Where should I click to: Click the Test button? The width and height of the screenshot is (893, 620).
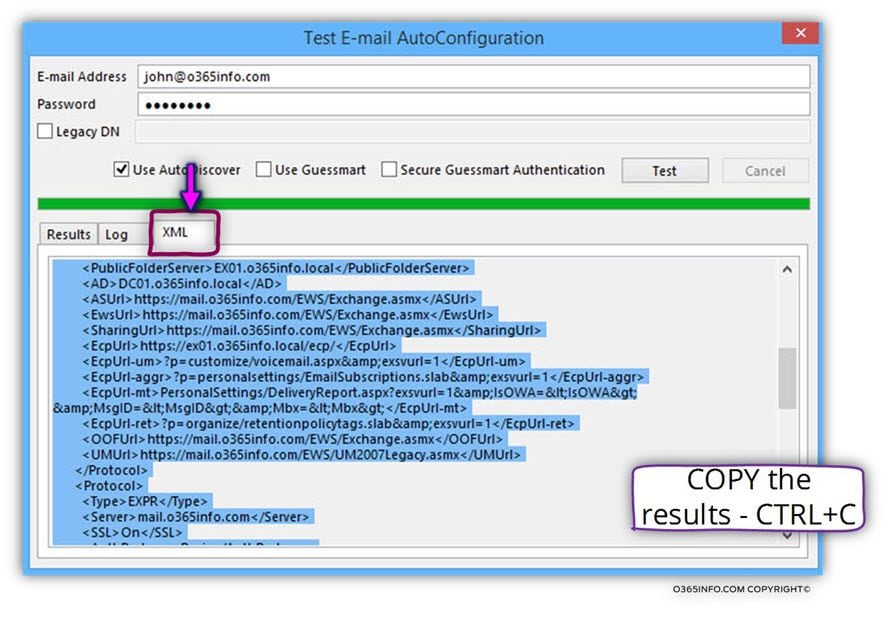pos(665,171)
